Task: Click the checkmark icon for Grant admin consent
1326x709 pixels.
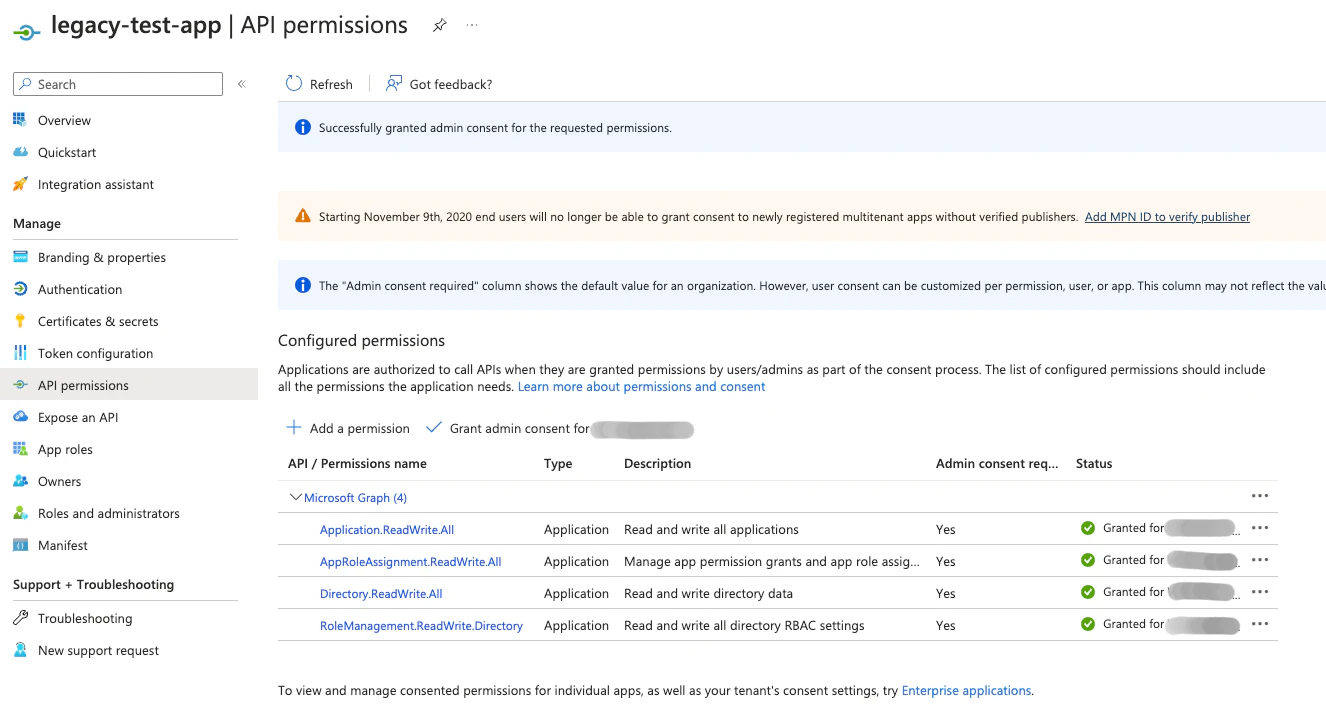Action: coord(433,428)
